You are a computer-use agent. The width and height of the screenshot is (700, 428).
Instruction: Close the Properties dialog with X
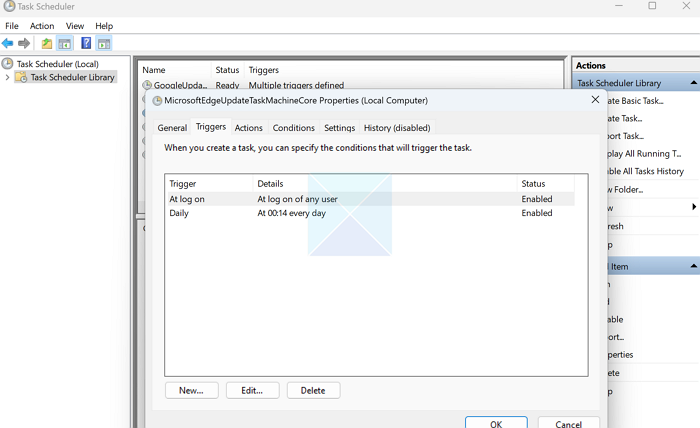(x=595, y=100)
